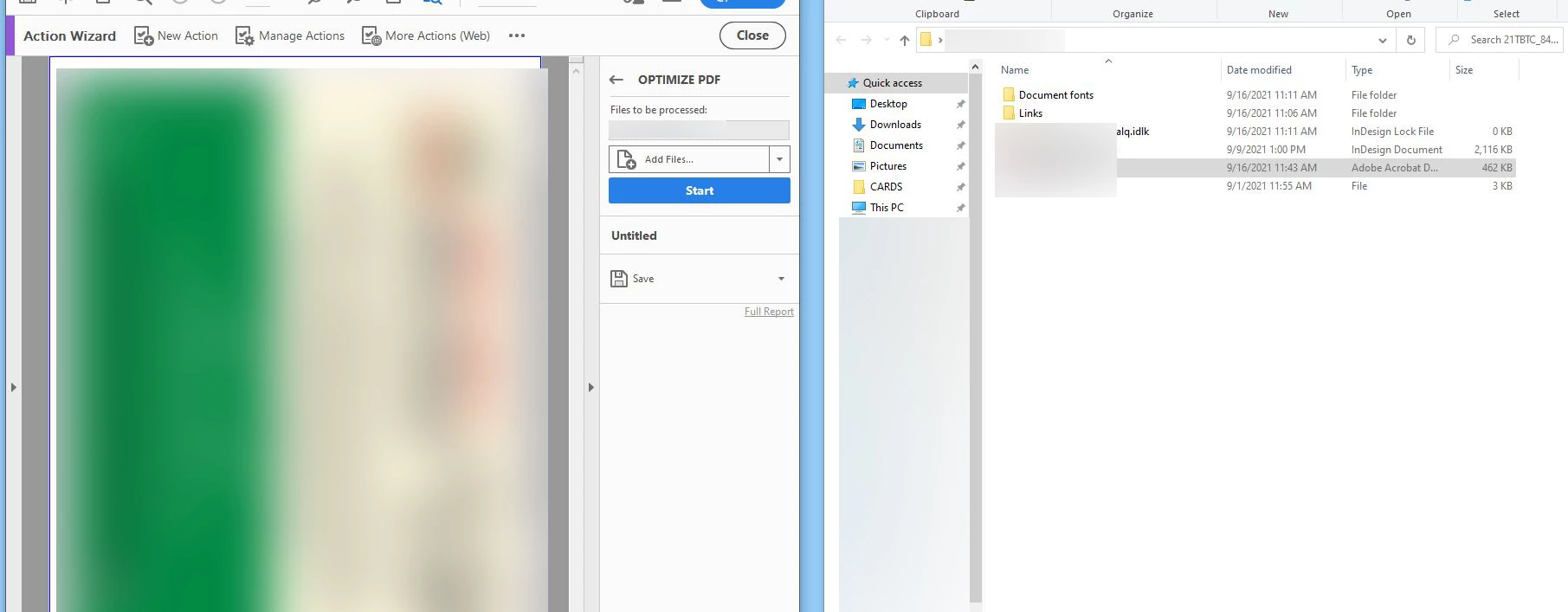Open Pictures from Quick access
The image size is (1568, 612).
888,166
